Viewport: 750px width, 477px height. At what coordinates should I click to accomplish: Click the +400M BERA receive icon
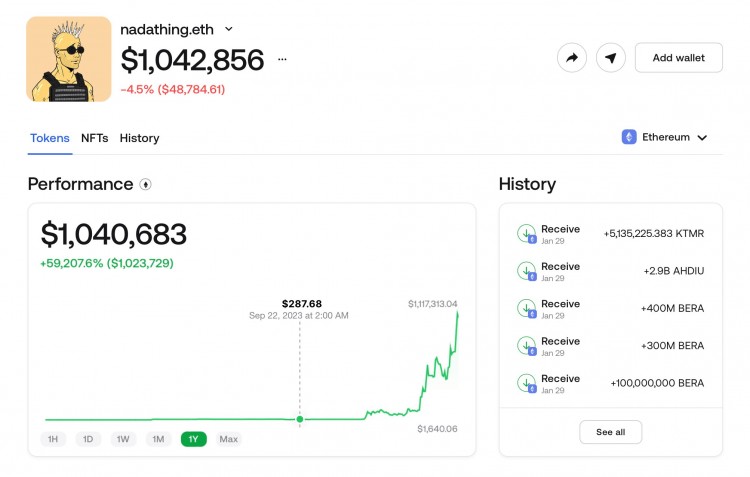[x=527, y=308]
